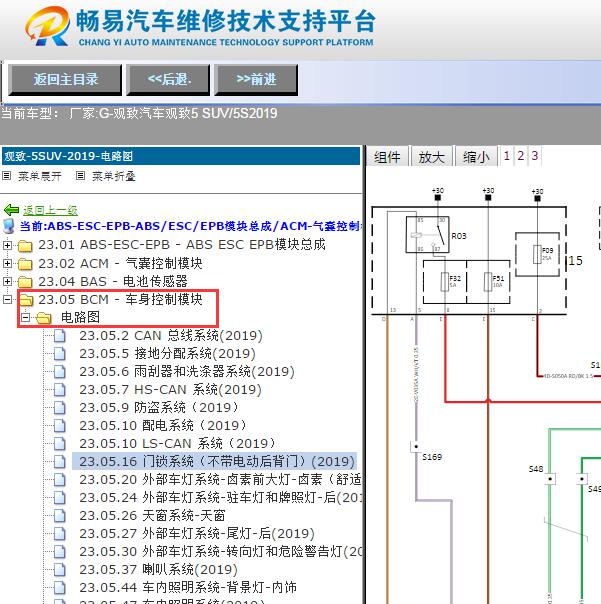Viewport: 601px width, 604px height.
Task: Open 23.05.2 CAN 总线系统 diagram
Action: pos(171,336)
